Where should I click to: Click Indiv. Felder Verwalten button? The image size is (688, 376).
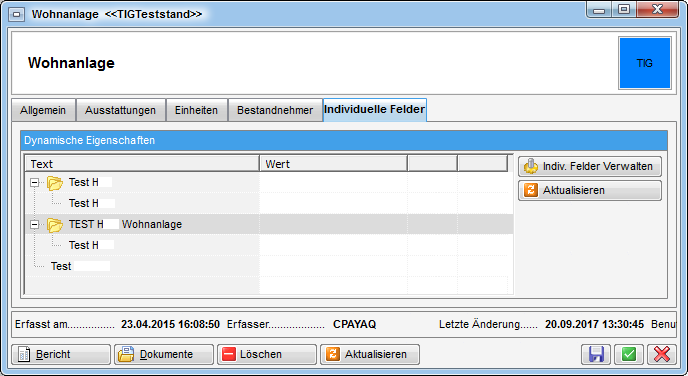coord(590,166)
